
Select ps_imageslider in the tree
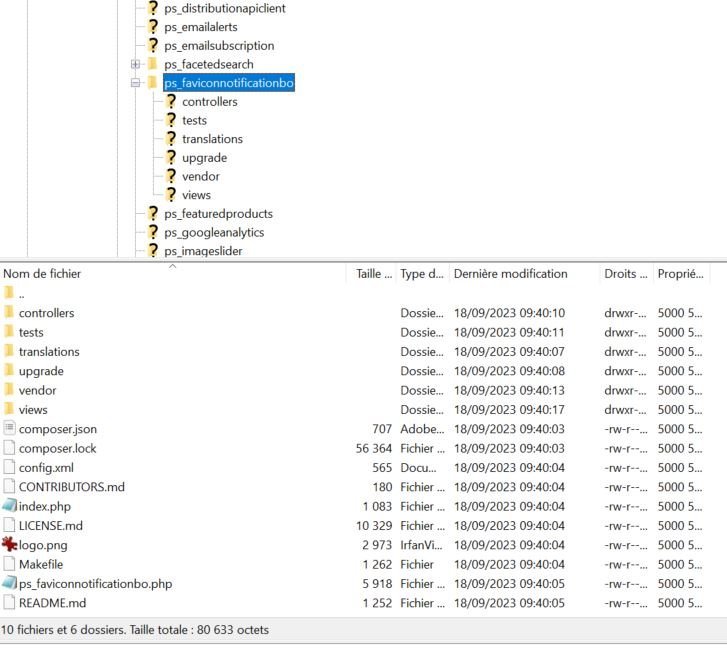(203, 251)
